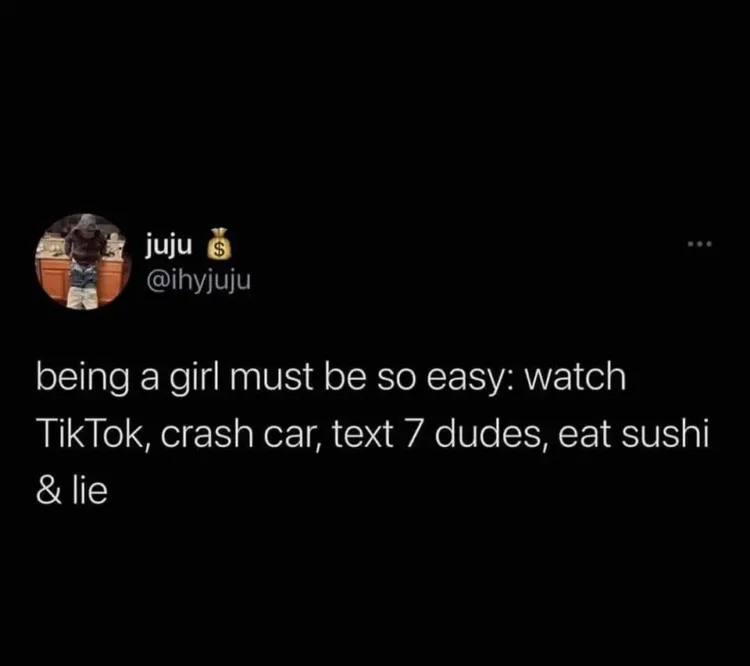Open the three-dot more options menu
The image size is (750, 666).
coord(700,244)
